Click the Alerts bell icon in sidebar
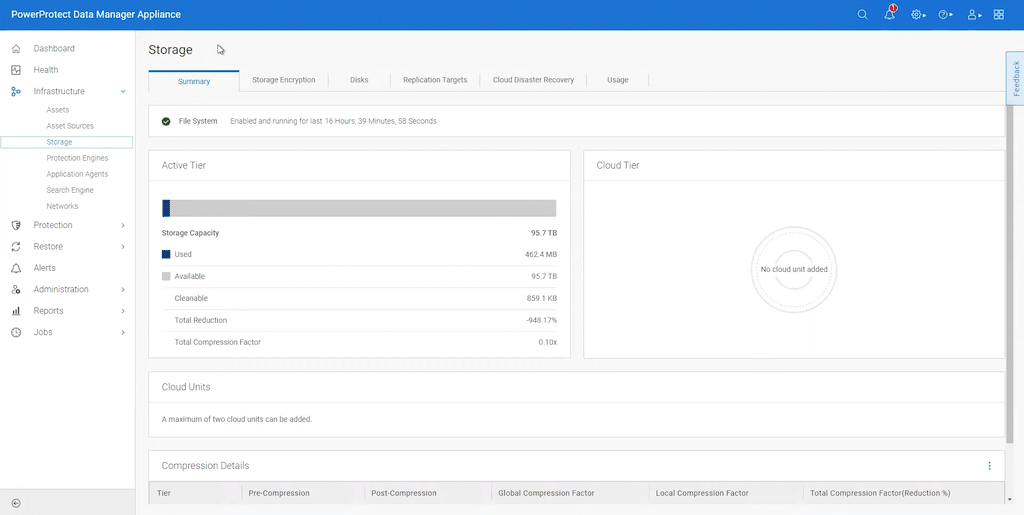1024x515 pixels. pyautogui.click(x=16, y=268)
